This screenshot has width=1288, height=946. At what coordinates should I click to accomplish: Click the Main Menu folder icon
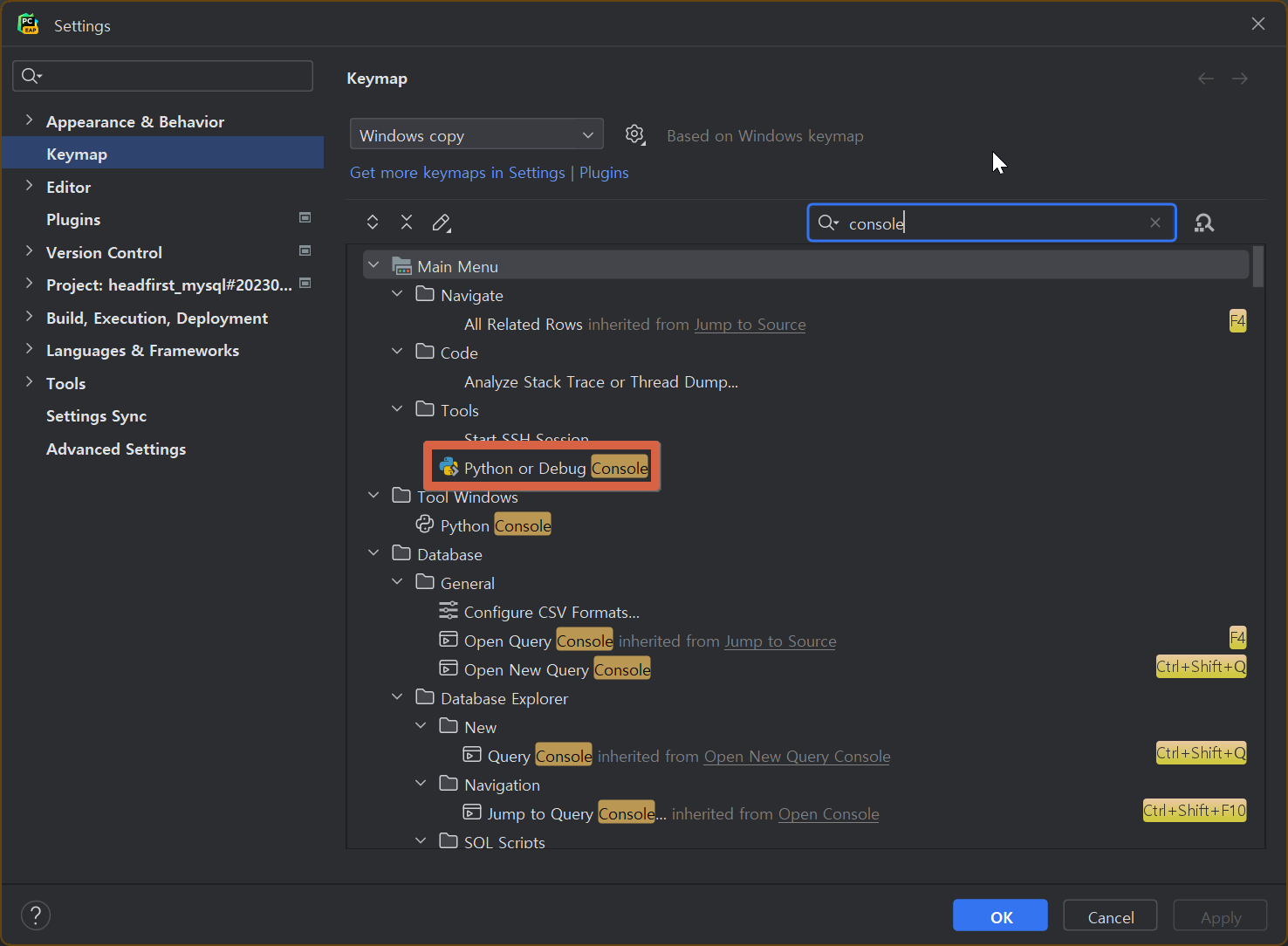tap(401, 265)
